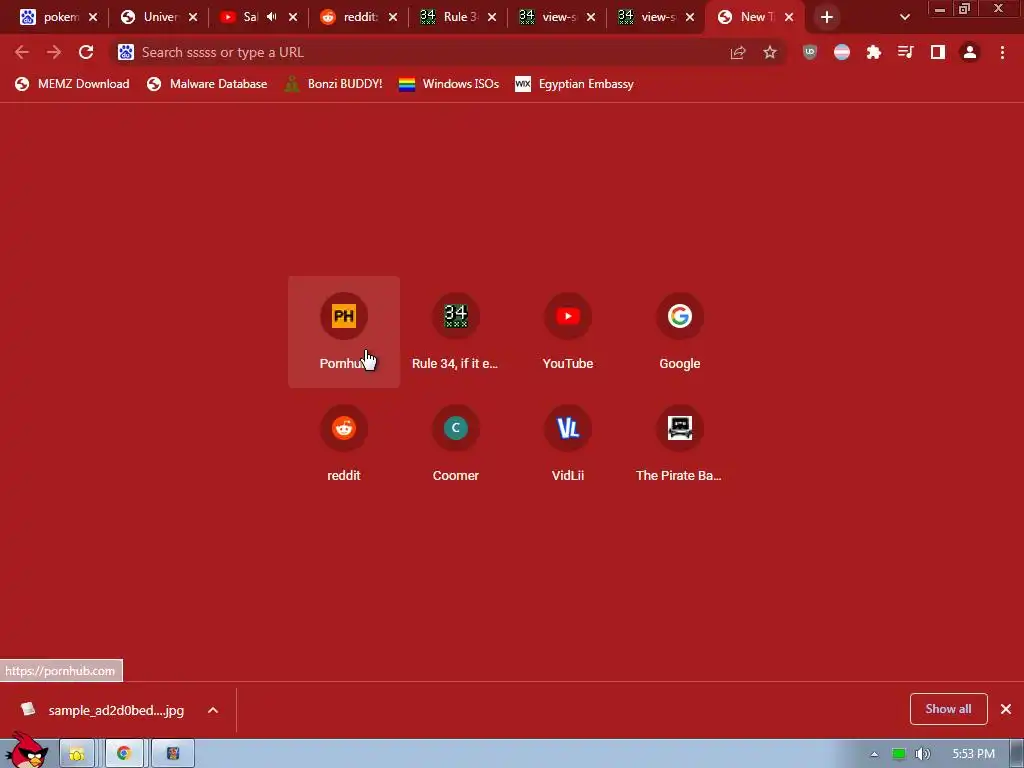1024x768 pixels.
Task: Reload the current page
Action: (86, 52)
